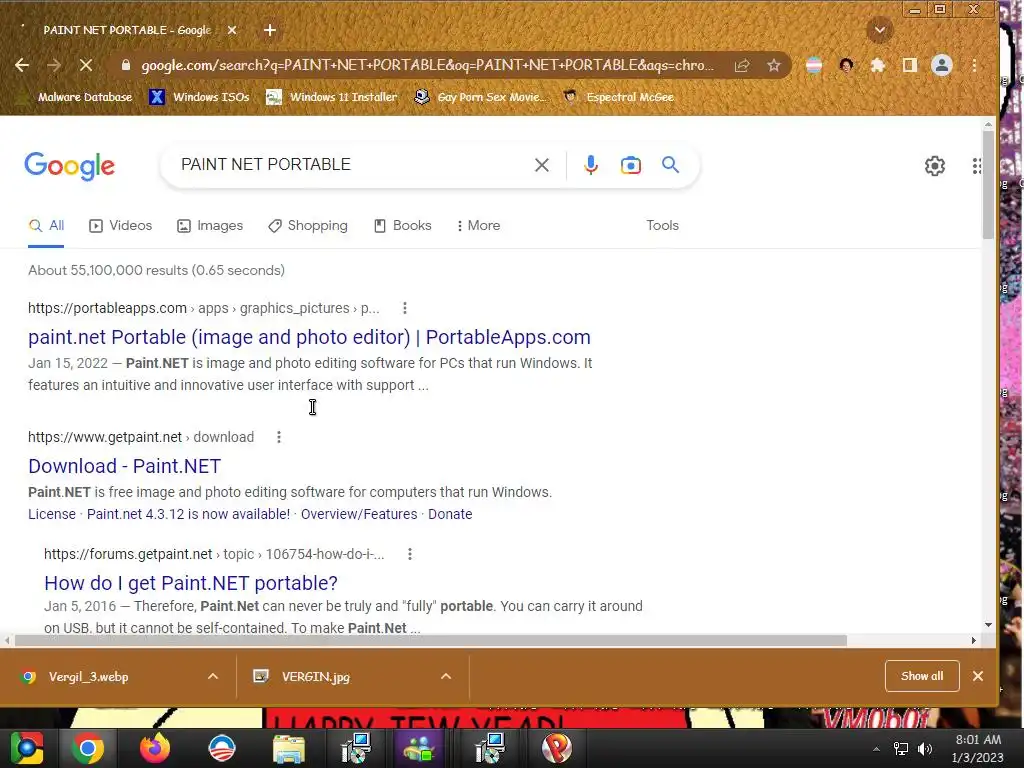Open a new tab with the plus icon
This screenshot has height=768, width=1024.
[270, 30]
